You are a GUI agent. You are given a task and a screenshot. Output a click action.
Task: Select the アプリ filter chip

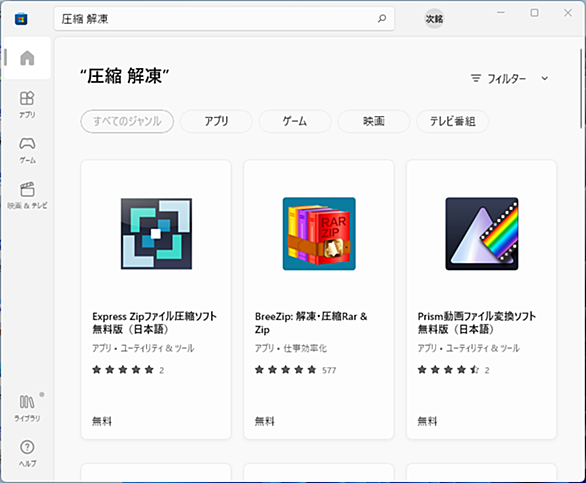pos(216,121)
